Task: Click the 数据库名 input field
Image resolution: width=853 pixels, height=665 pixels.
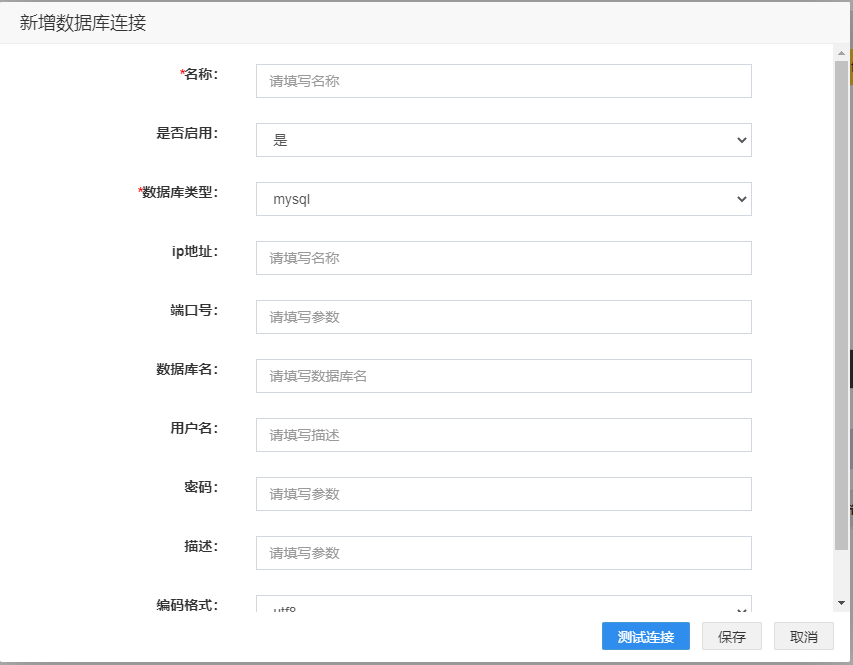Action: pos(504,376)
